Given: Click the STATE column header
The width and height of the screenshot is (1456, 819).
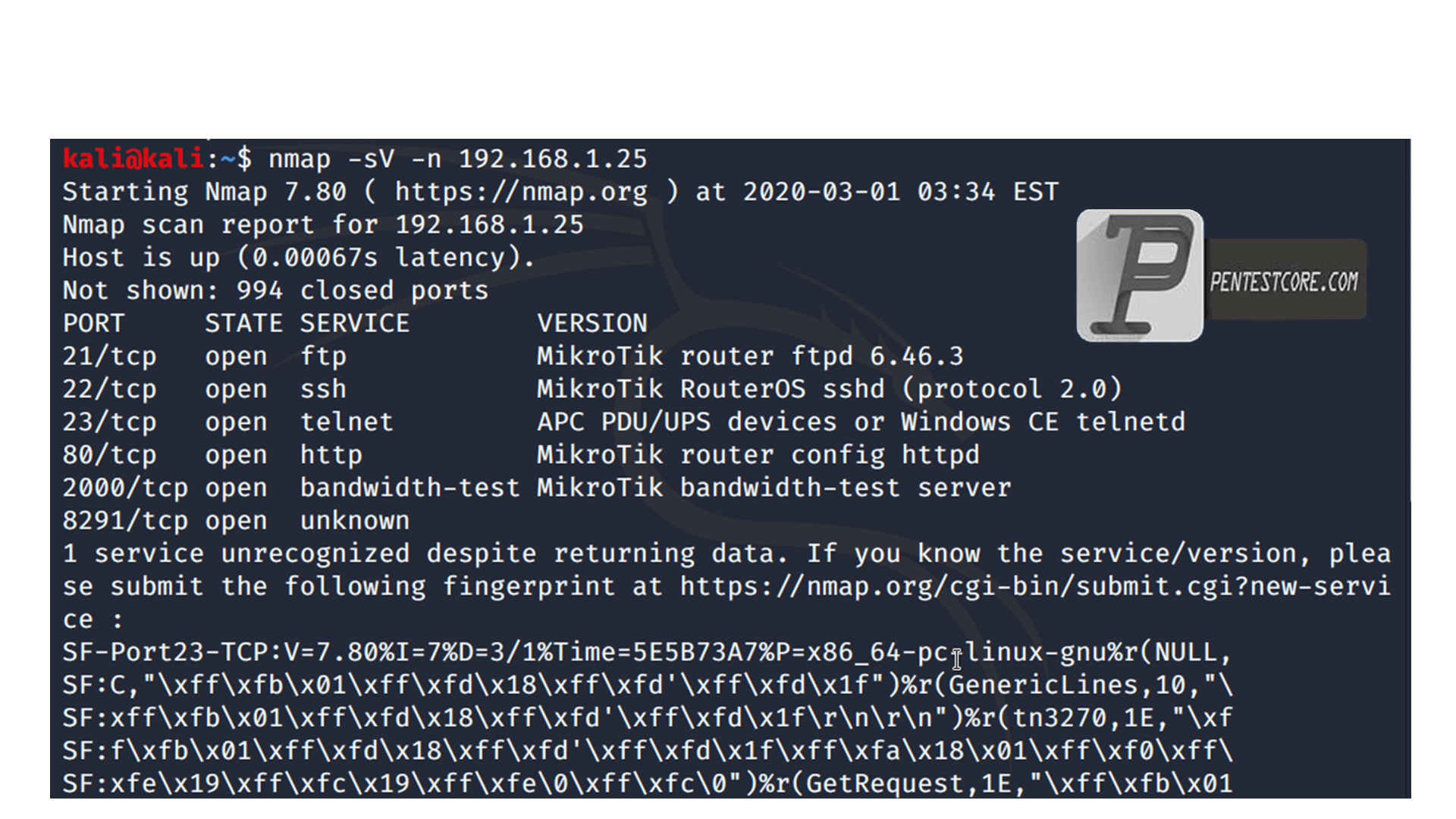Looking at the screenshot, I should click(243, 324).
